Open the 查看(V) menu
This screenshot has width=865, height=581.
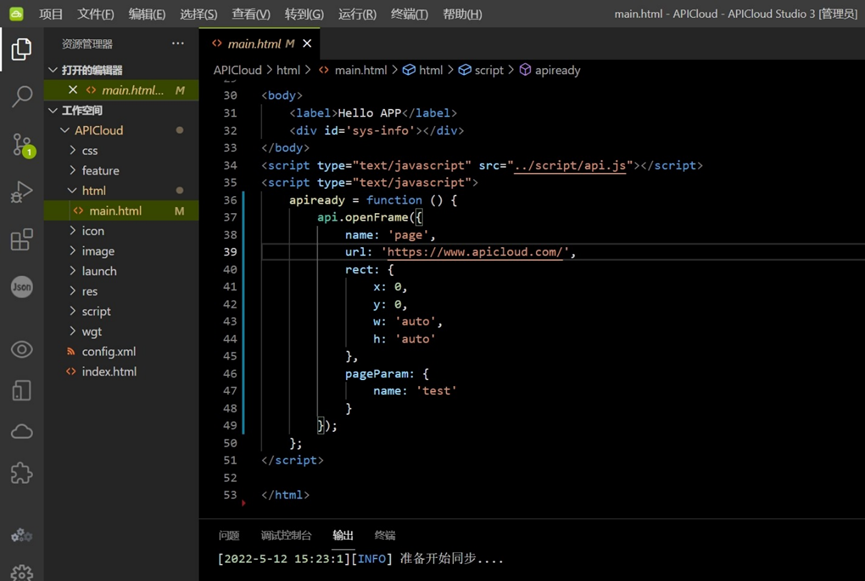point(251,14)
